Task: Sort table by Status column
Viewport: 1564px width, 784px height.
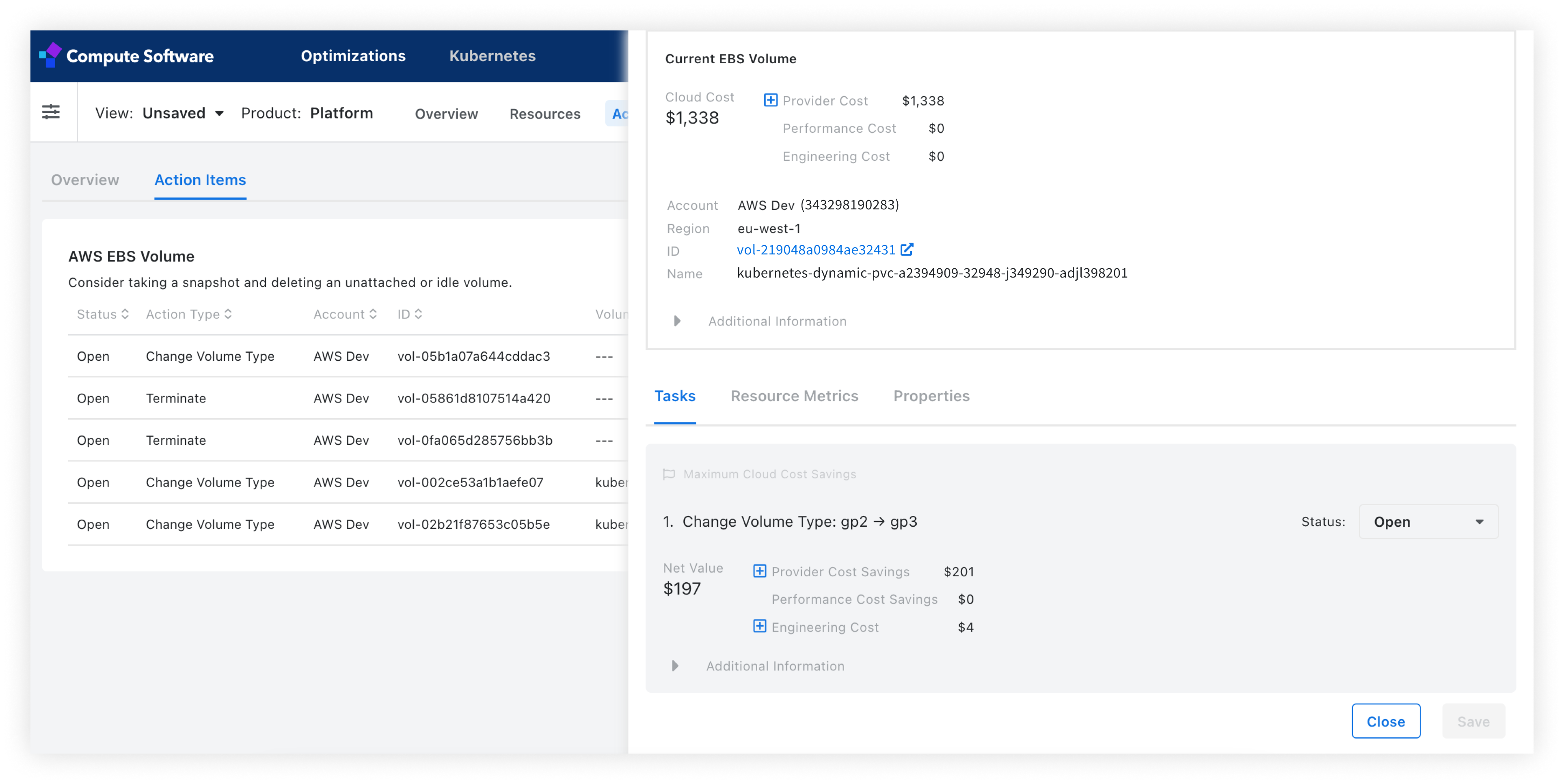Action: 103,314
